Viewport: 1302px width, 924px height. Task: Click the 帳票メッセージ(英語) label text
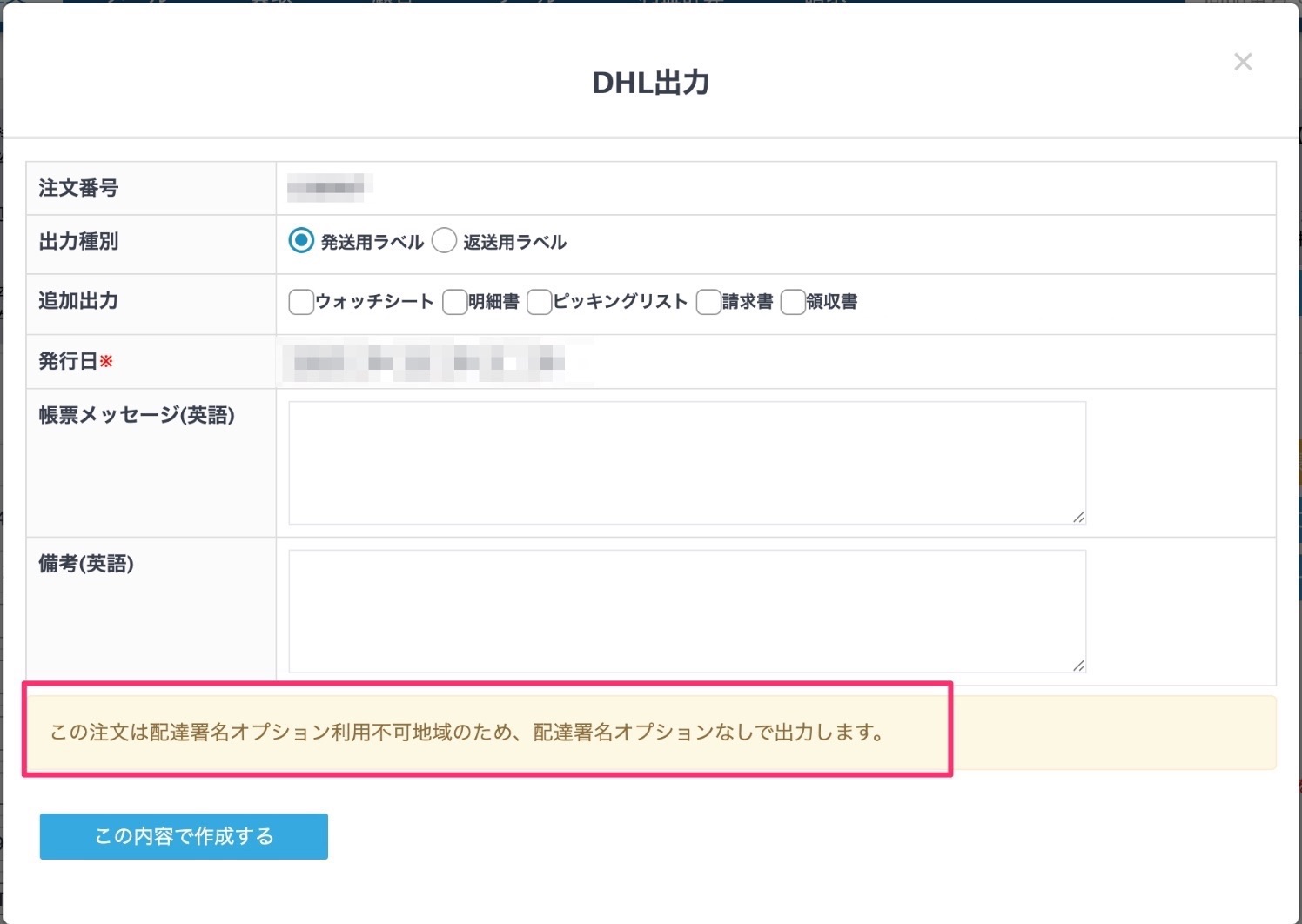(x=137, y=415)
